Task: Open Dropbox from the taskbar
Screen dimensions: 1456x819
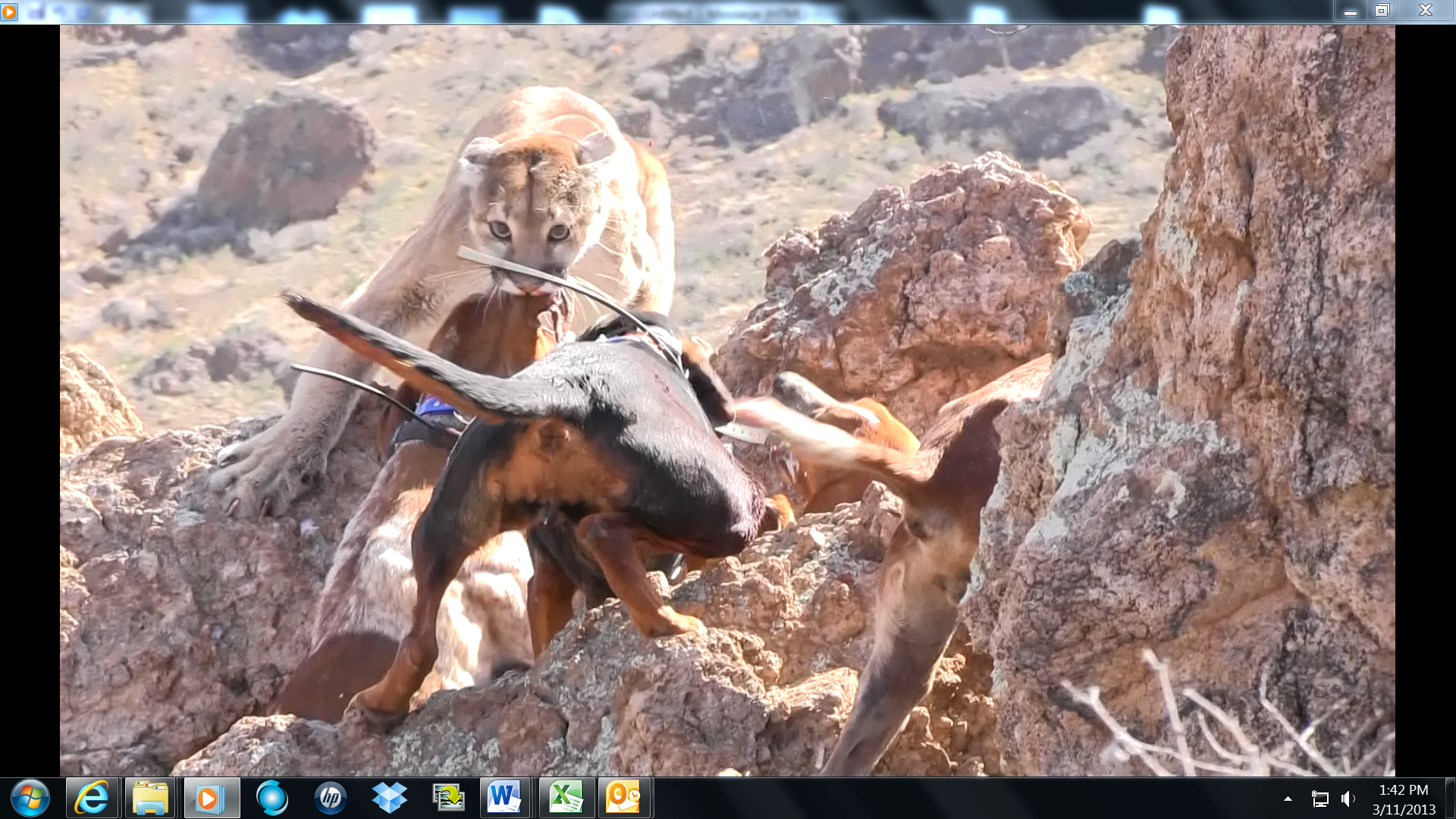Action: click(390, 798)
